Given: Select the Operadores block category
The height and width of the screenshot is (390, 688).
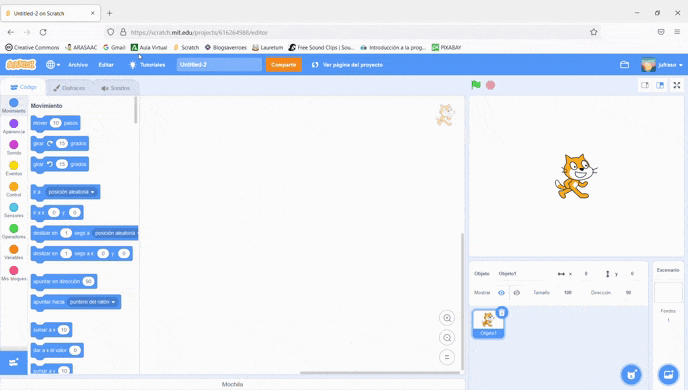Looking at the screenshot, I should point(14,231).
